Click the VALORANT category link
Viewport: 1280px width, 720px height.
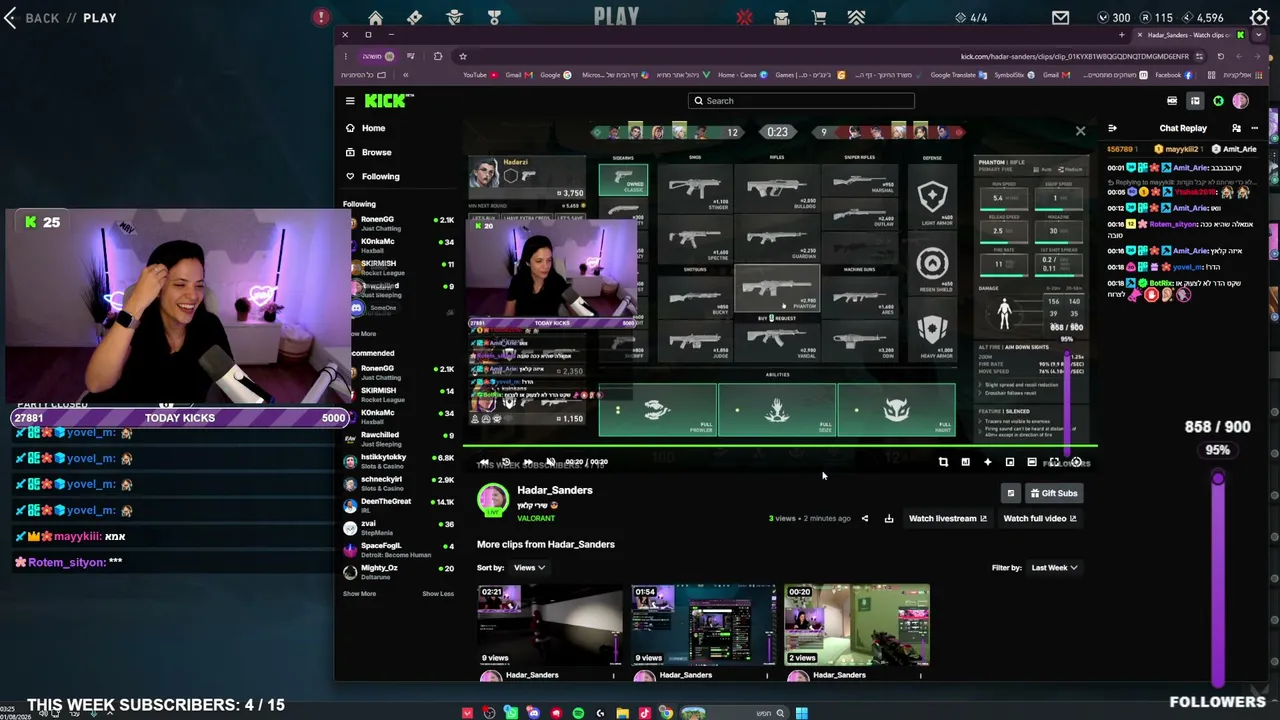point(536,519)
